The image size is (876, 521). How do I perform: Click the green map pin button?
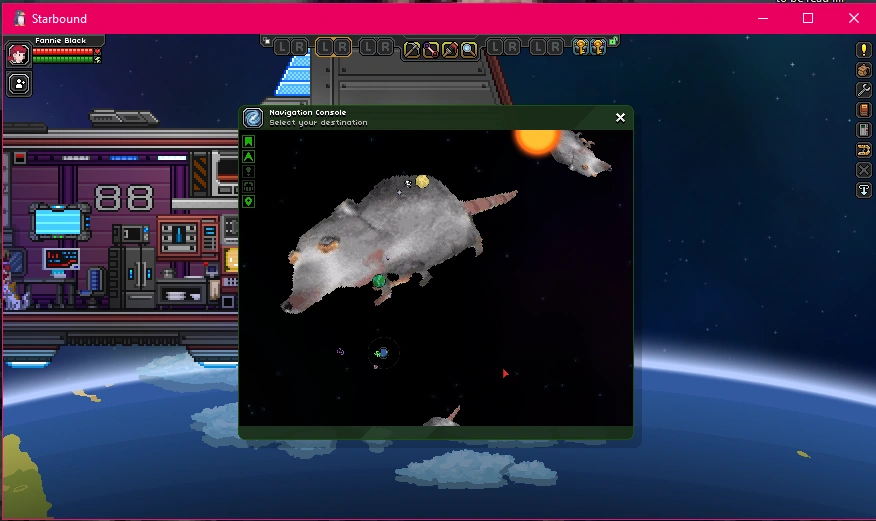pos(249,202)
